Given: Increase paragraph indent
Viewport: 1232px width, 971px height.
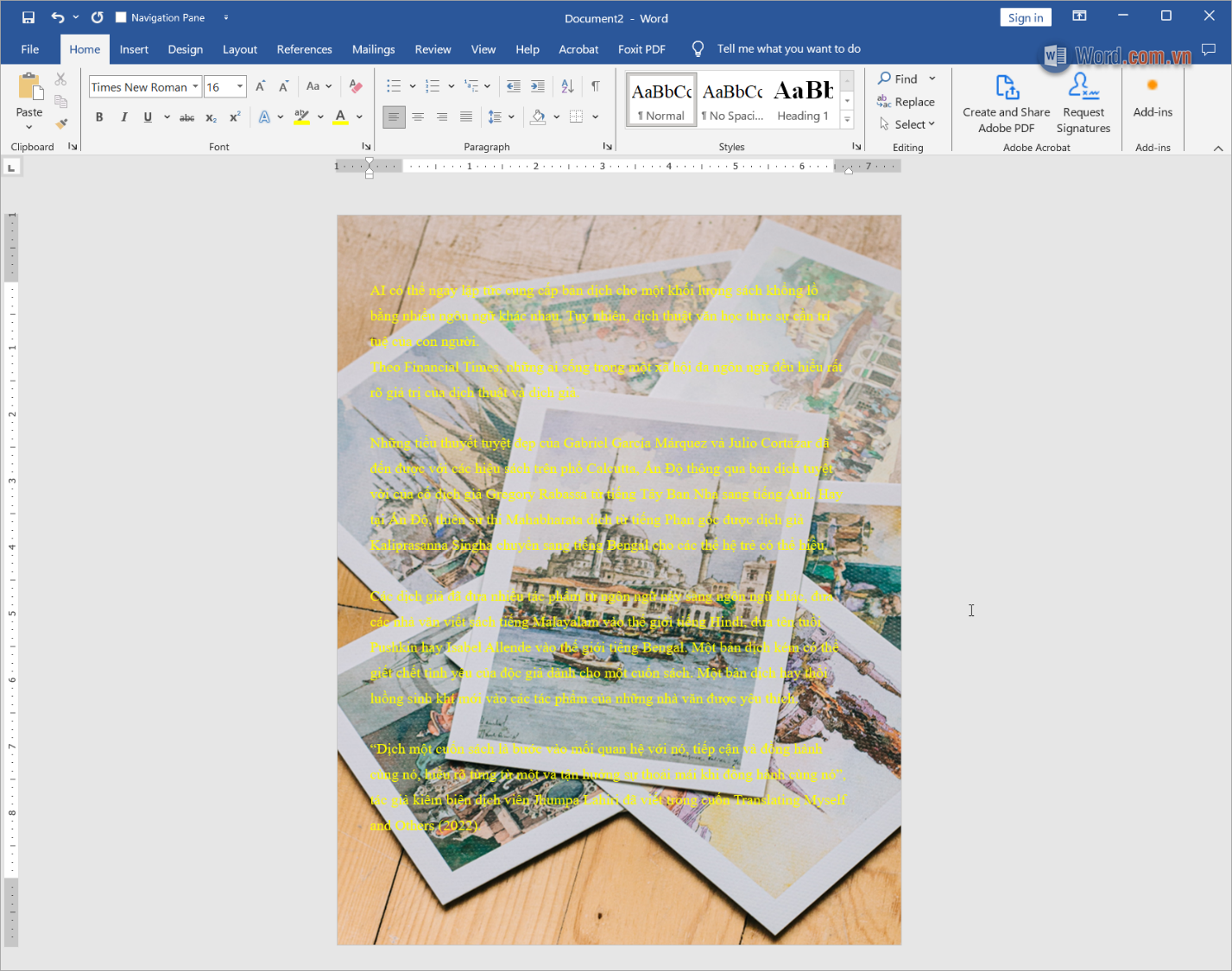Looking at the screenshot, I should coord(538,86).
